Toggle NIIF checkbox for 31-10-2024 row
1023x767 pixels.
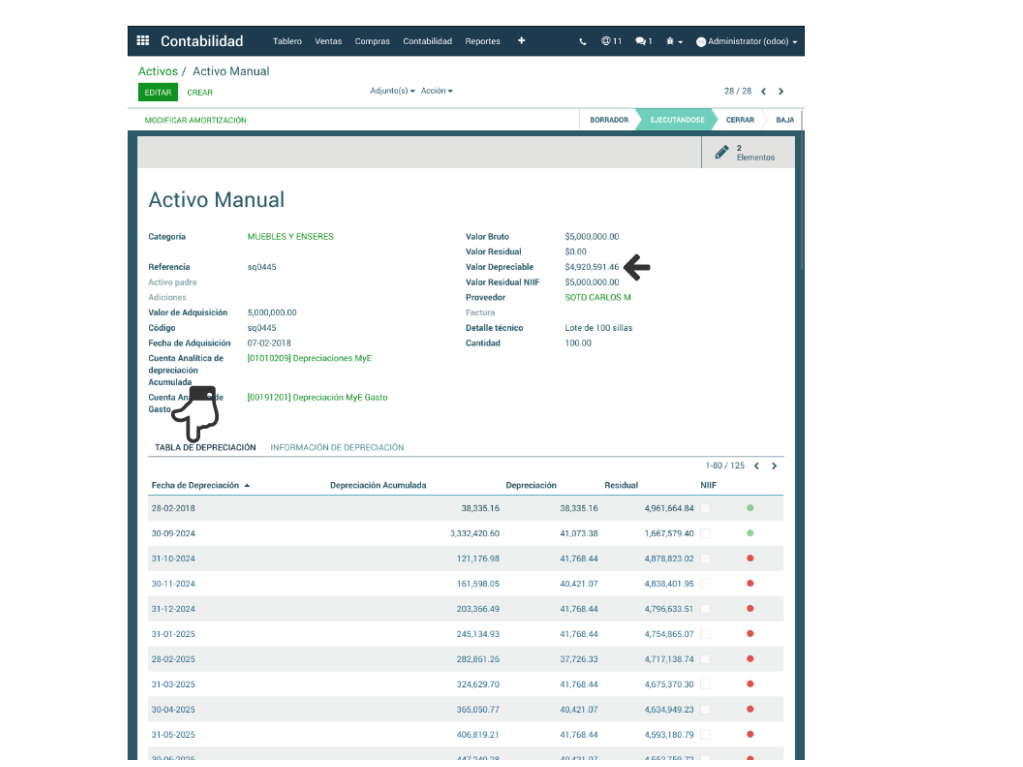[x=705, y=559]
